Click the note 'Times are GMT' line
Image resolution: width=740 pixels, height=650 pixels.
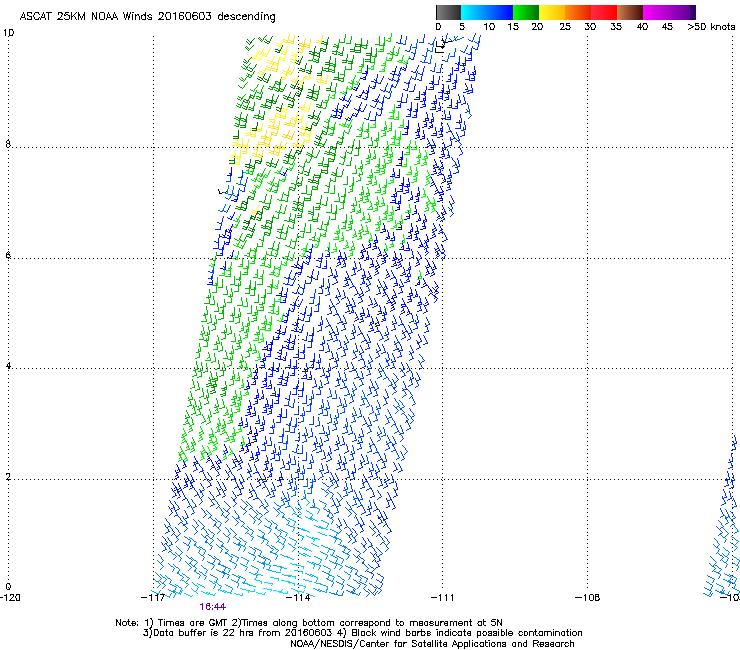click(309, 623)
